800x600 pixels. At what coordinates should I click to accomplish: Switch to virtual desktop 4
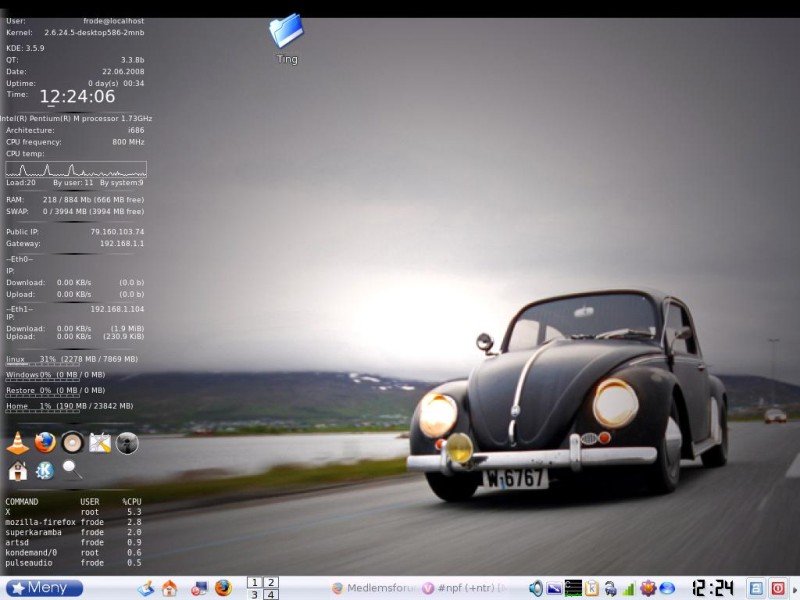point(271,595)
